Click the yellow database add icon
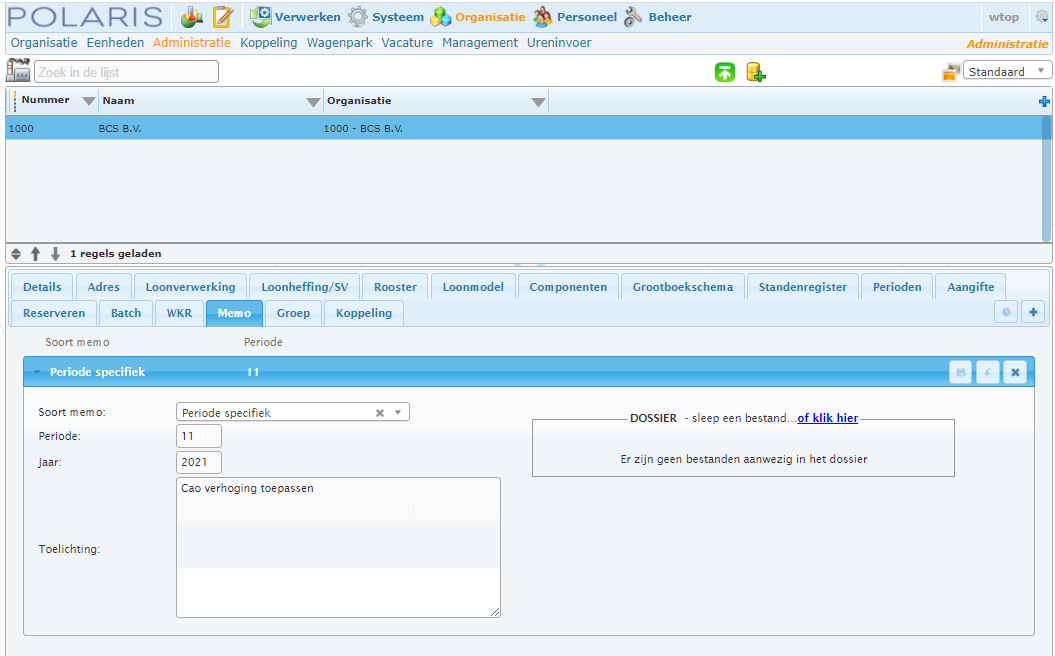 tap(756, 72)
